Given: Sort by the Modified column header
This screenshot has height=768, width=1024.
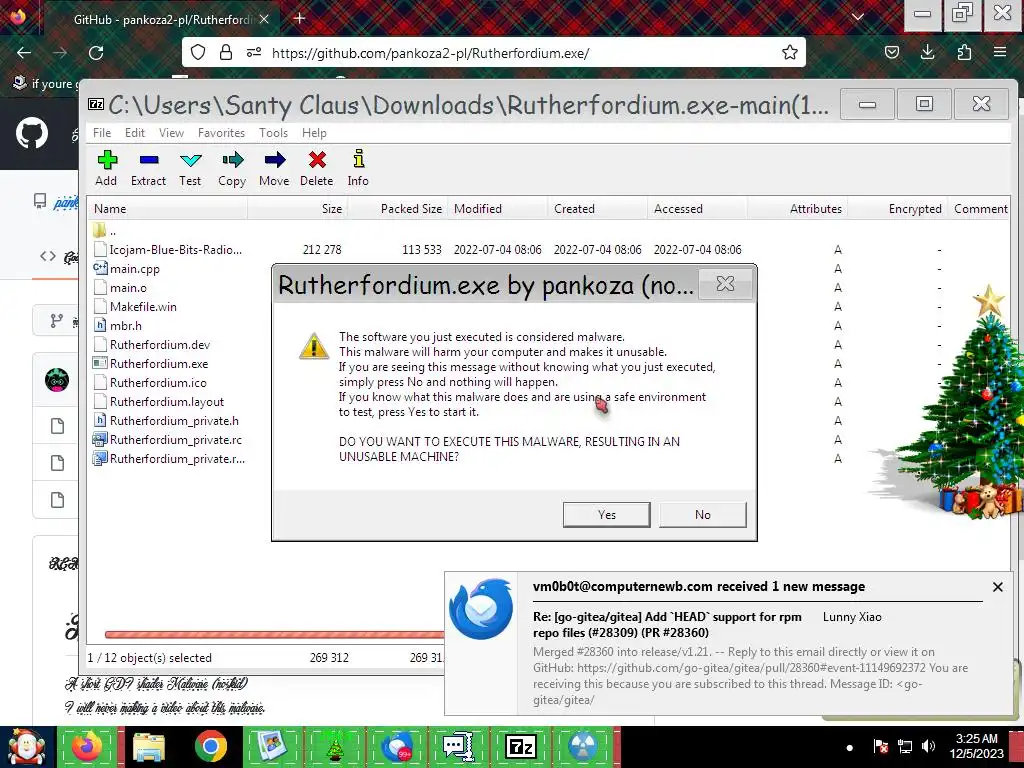Looking at the screenshot, I should pos(498,209).
